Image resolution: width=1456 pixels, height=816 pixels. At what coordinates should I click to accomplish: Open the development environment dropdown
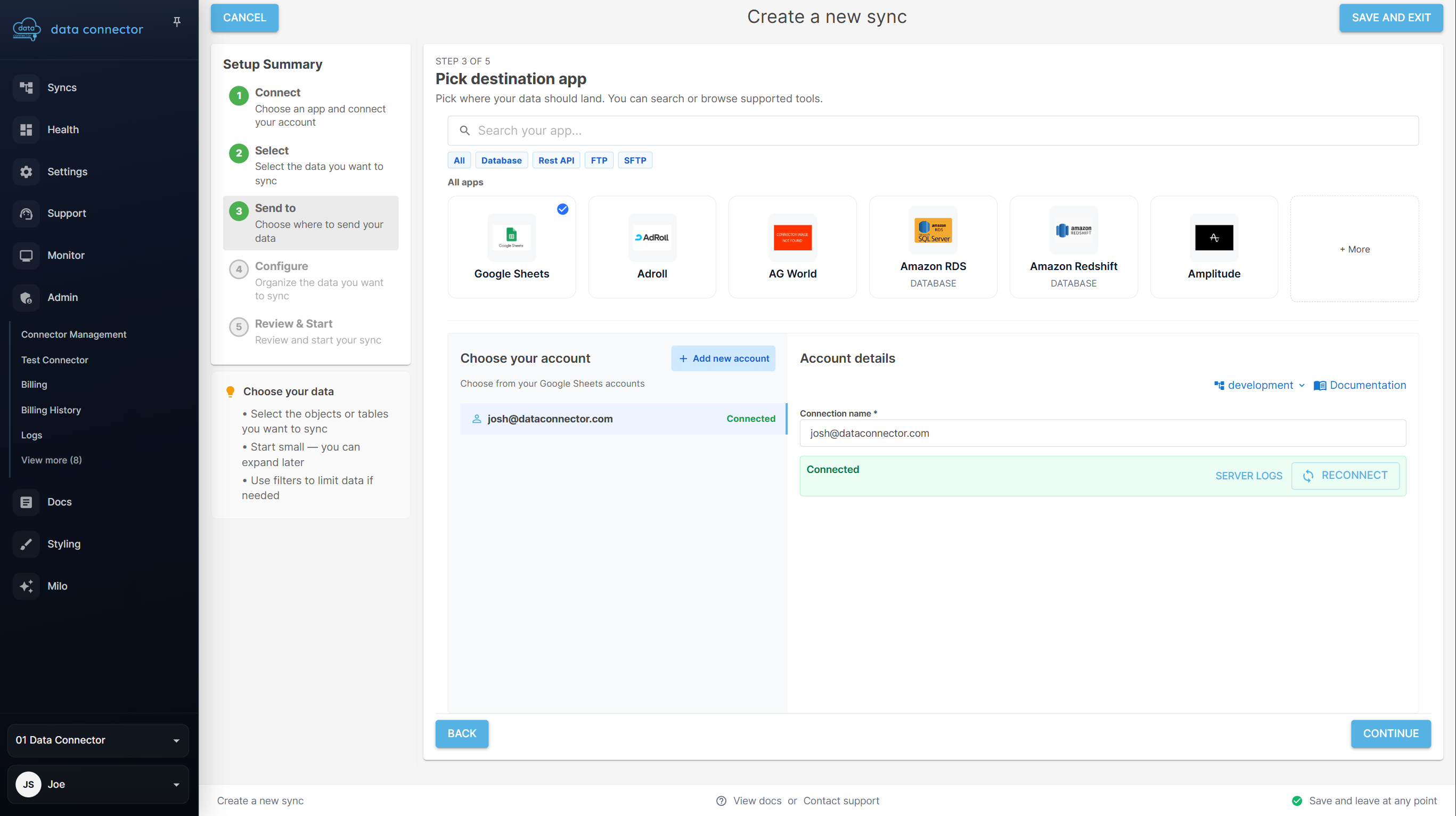coord(1259,385)
